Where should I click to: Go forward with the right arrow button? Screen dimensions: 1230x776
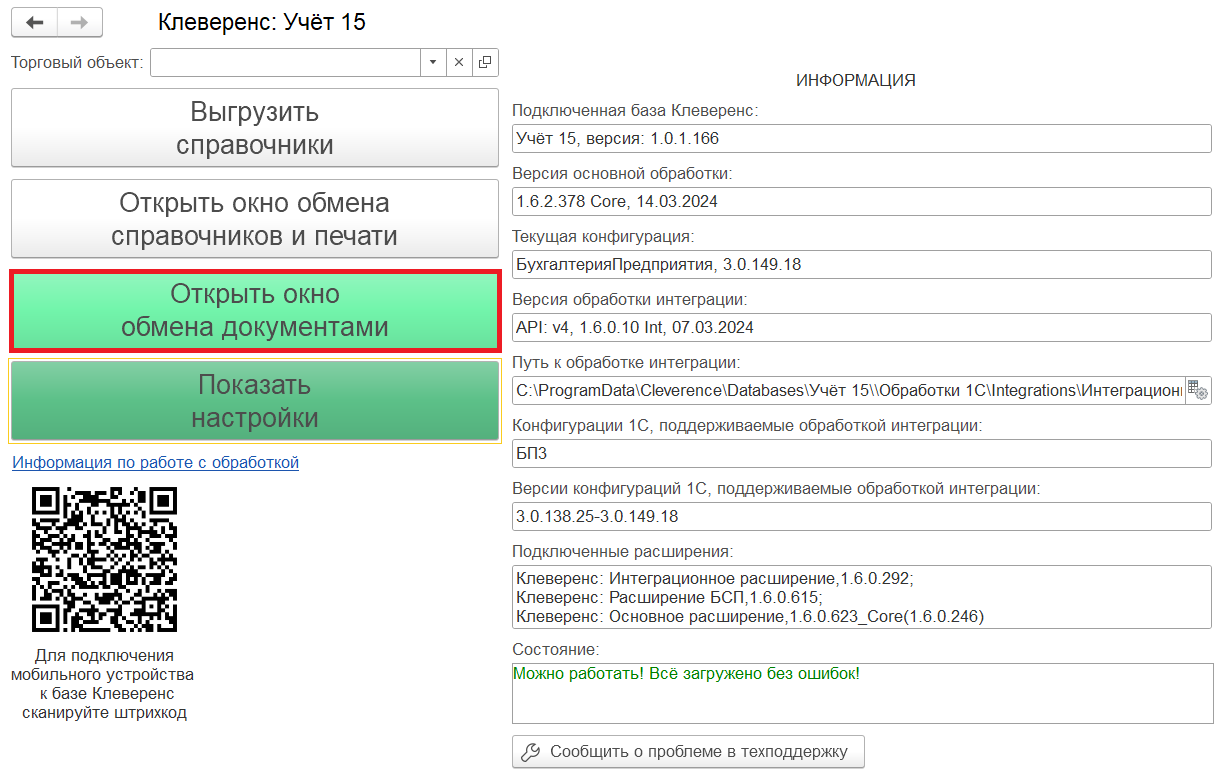pos(81,21)
